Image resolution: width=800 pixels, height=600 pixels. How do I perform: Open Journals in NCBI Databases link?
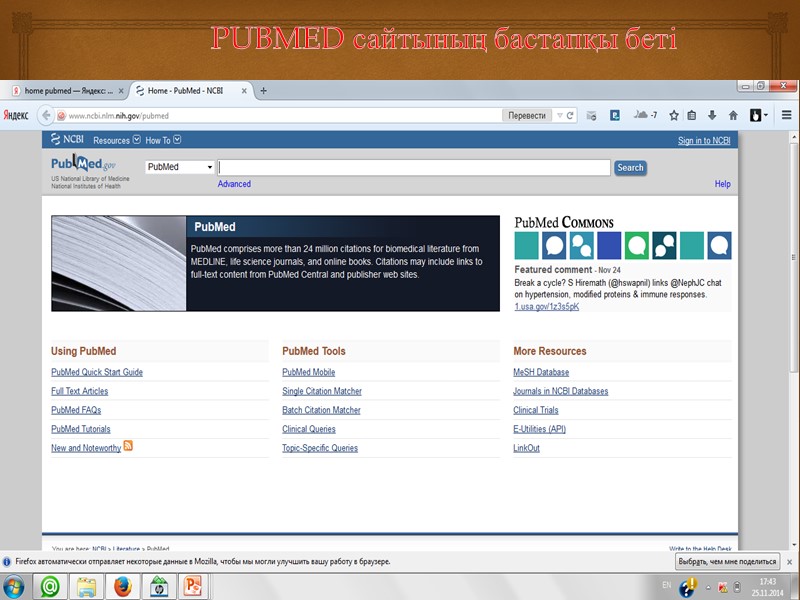pyautogui.click(x=561, y=391)
